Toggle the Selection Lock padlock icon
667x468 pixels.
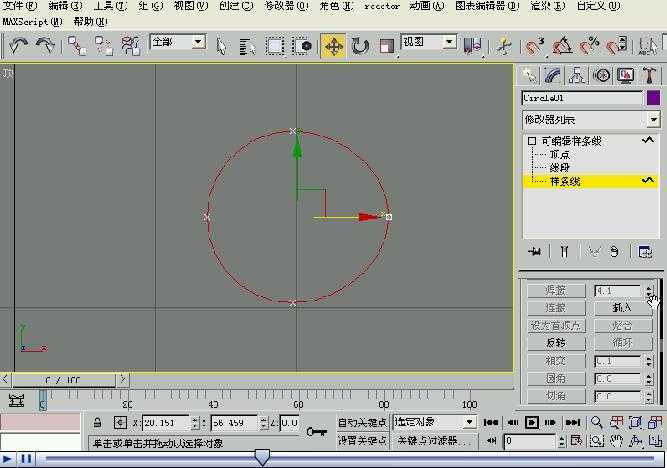[97, 422]
